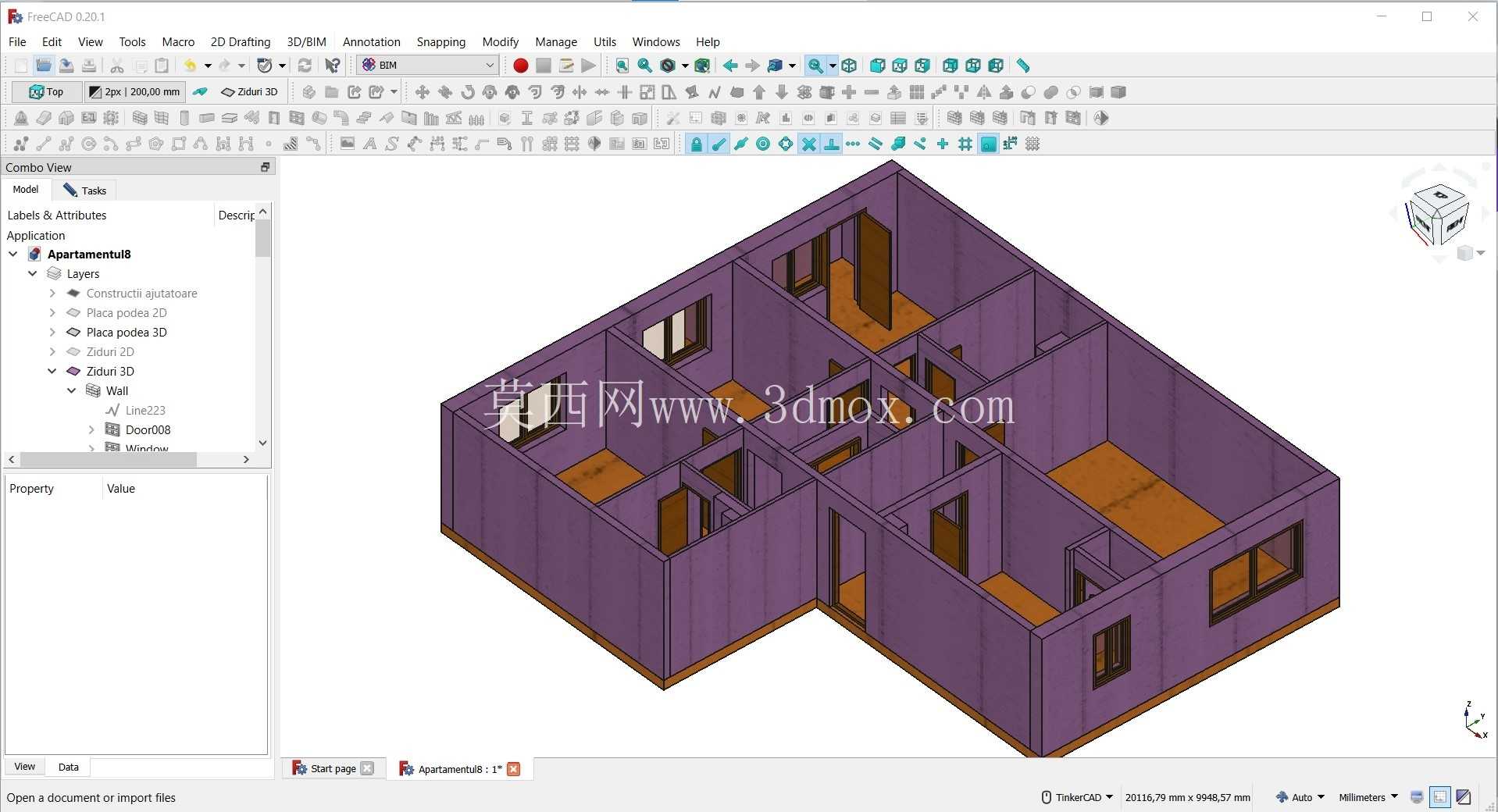Toggle snap to perpendicular

832,144
